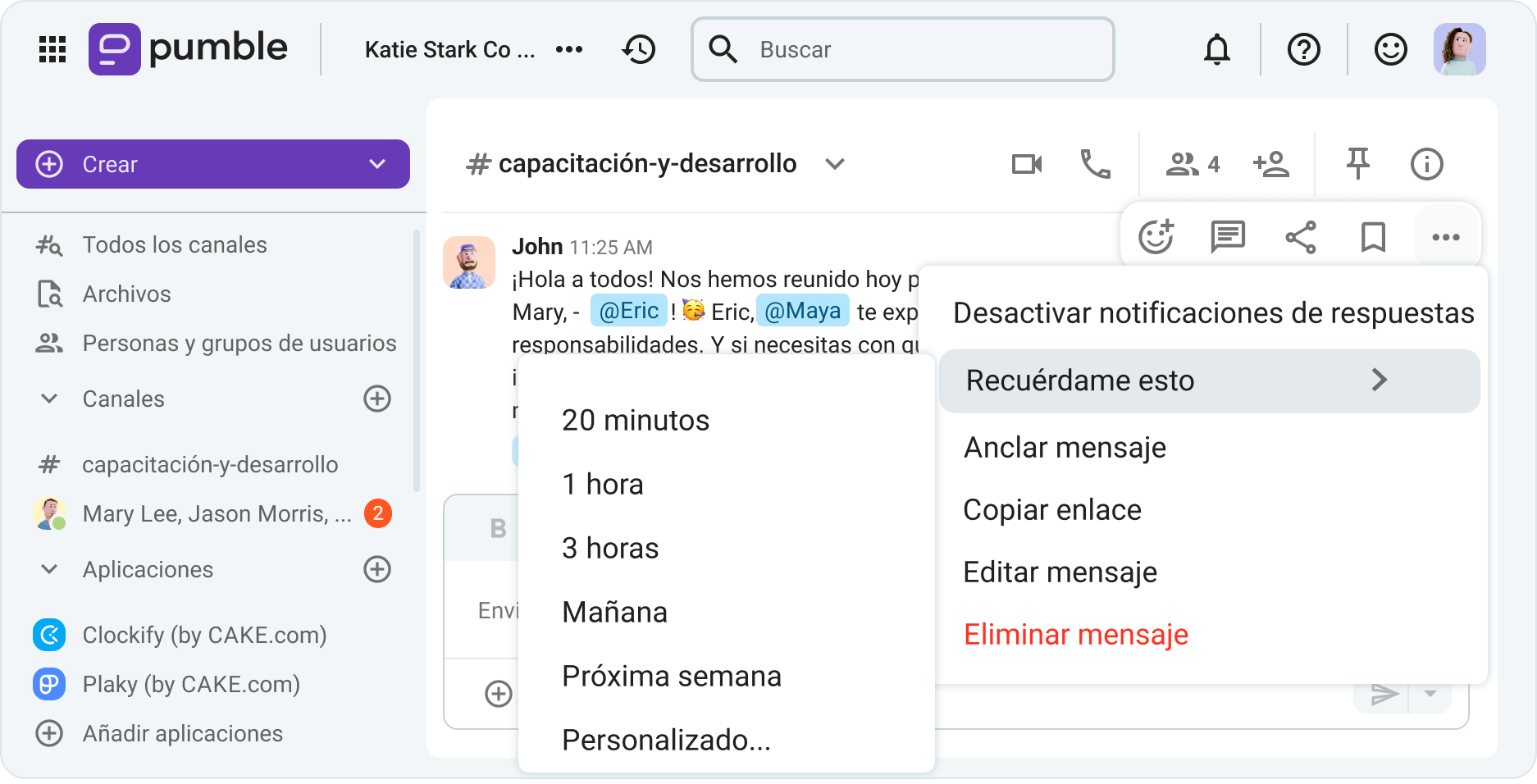Open notifications with the bell icon
This screenshot has width=1537, height=784.
[1217, 49]
